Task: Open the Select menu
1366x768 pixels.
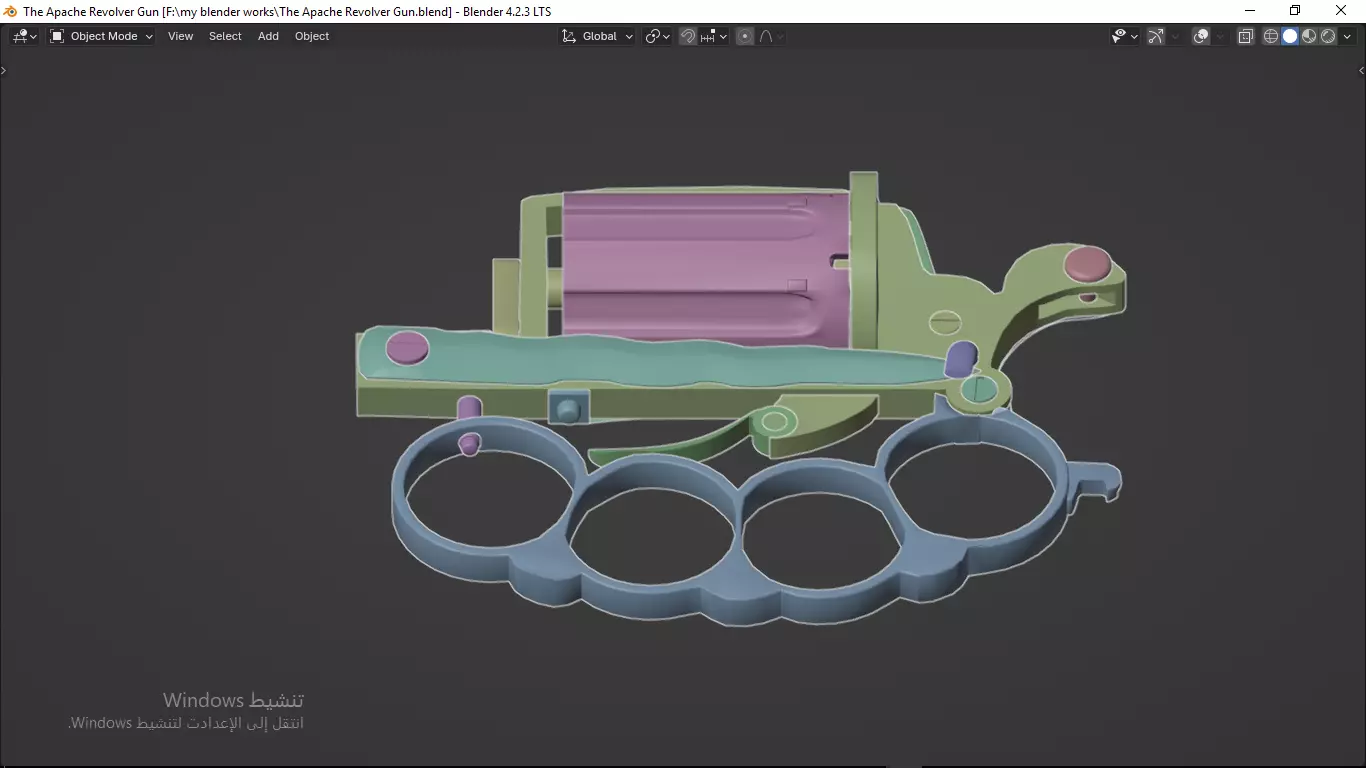Action: point(225,36)
